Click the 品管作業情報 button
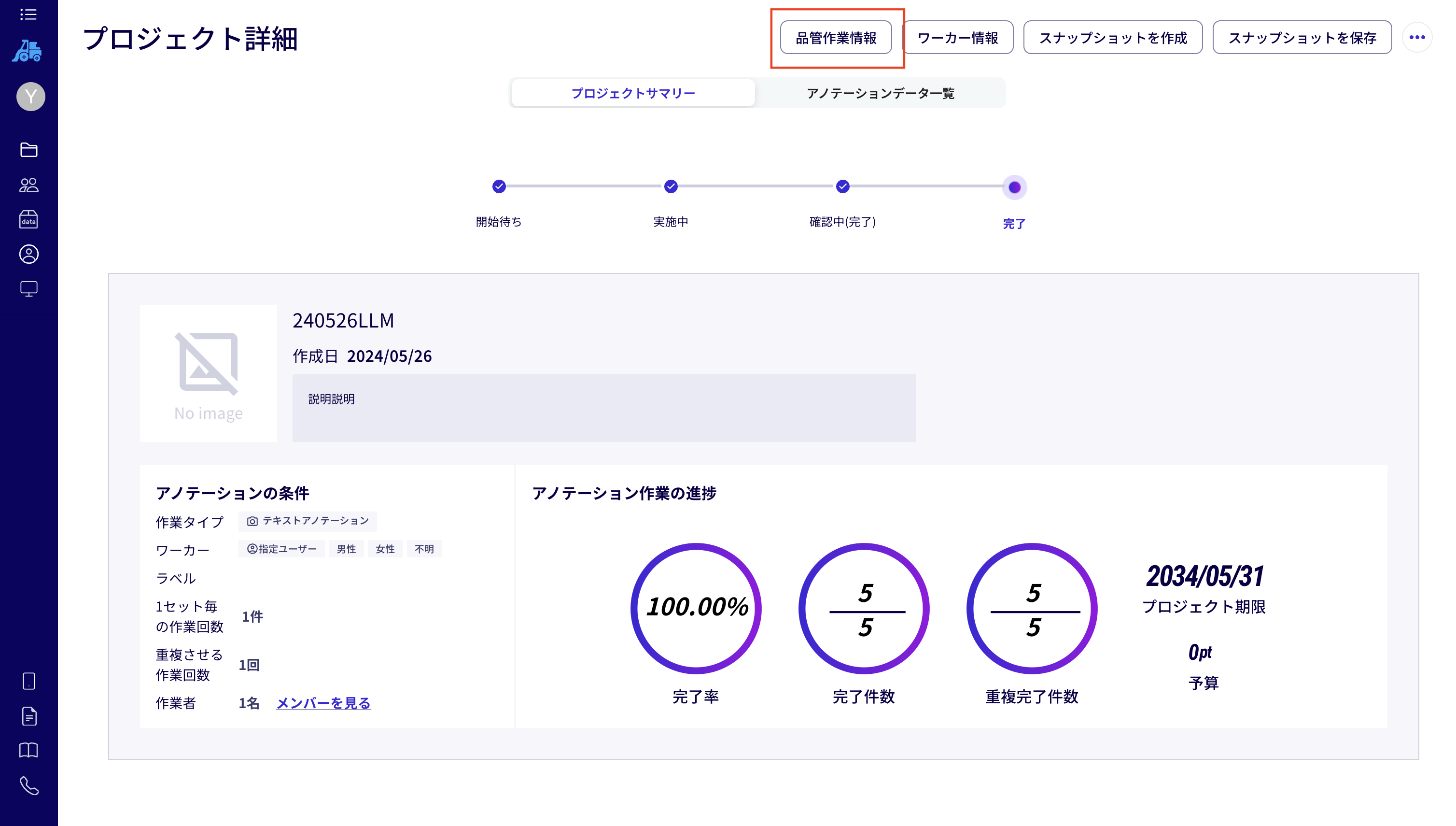 pyautogui.click(x=836, y=38)
